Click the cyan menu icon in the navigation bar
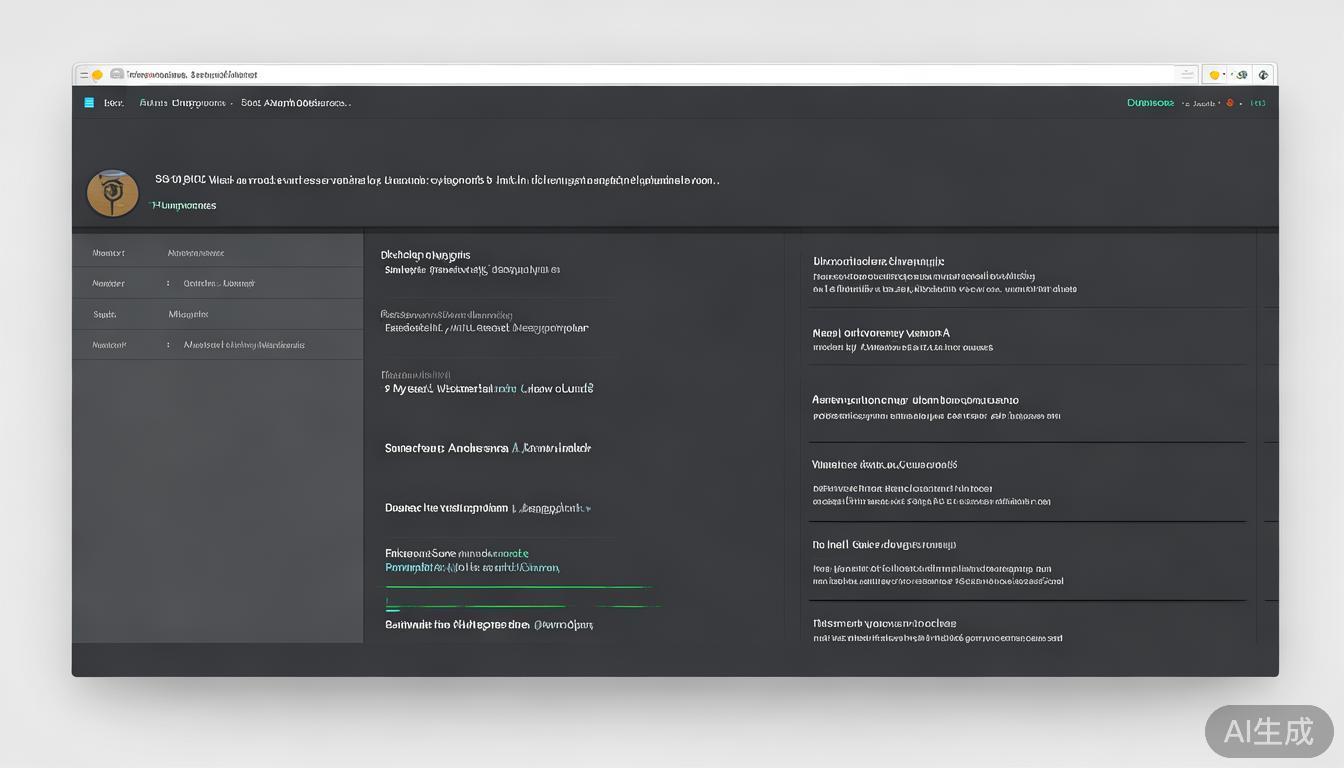Viewport: 1344px width, 768px height. click(89, 103)
